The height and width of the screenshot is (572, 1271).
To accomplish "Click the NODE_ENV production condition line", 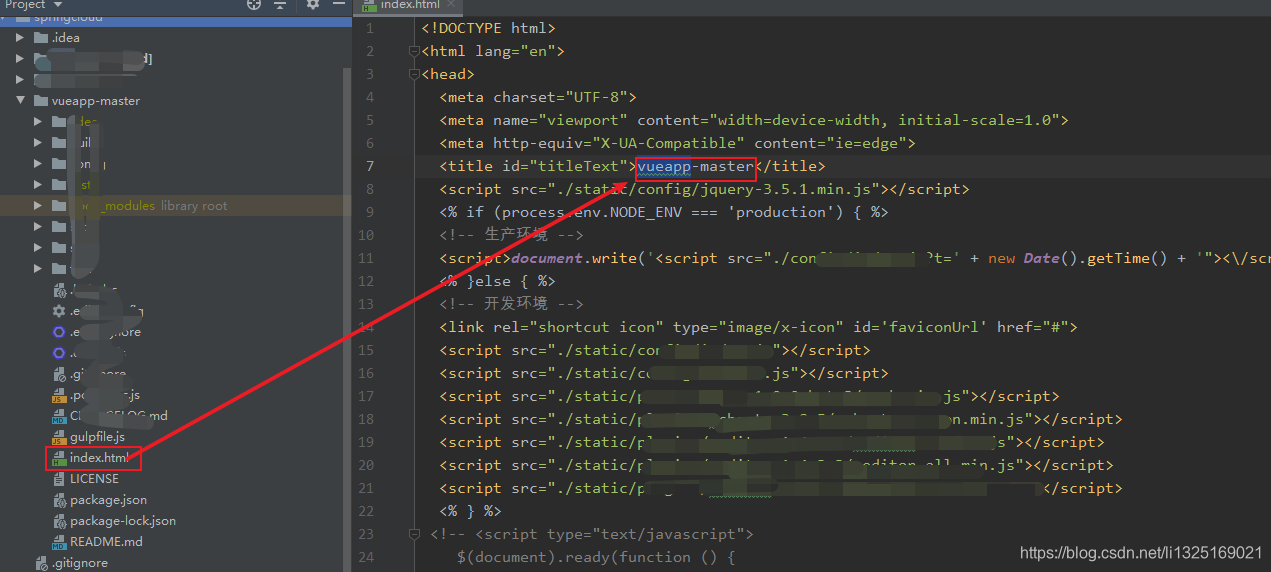I will pyautogui.click(x=664, y=212).
